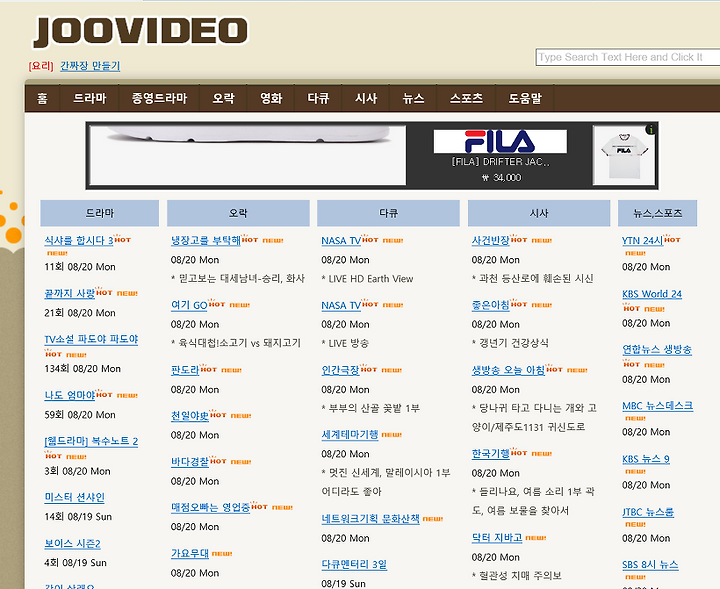This screenshot has width=720, height=589.
Task: Open 뉴스 in the navigation bar
Action: coord(413,98)
